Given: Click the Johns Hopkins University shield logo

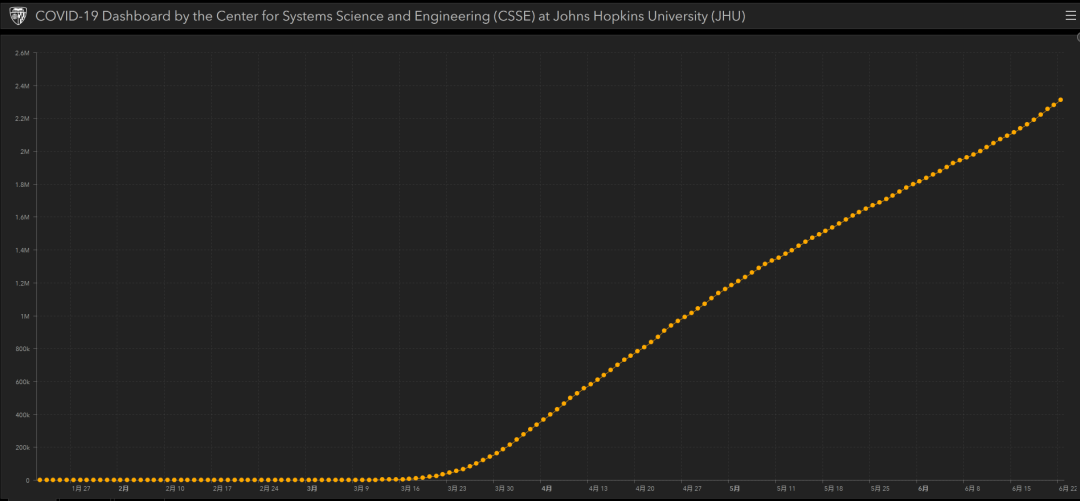Looking at the screenshot, I should (x=18, y=17).
